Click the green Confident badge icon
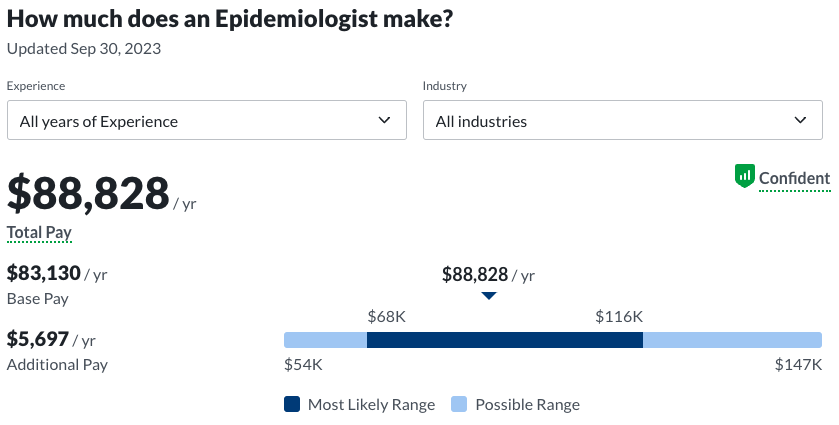The image size is (839, 425). coord(744,177)
